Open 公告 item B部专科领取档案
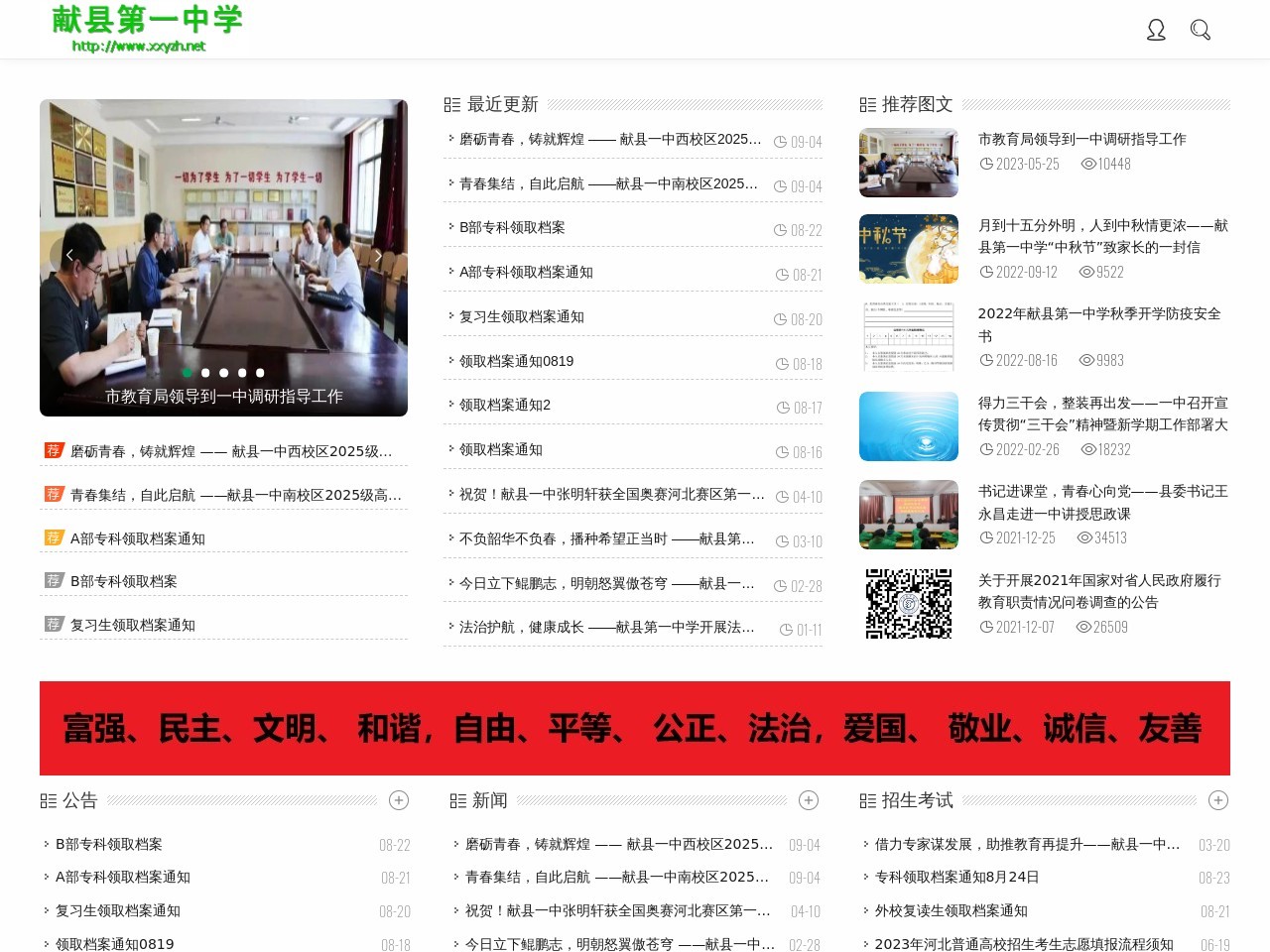This screenshot has height=952, width=1270. (x=109, y=845)
